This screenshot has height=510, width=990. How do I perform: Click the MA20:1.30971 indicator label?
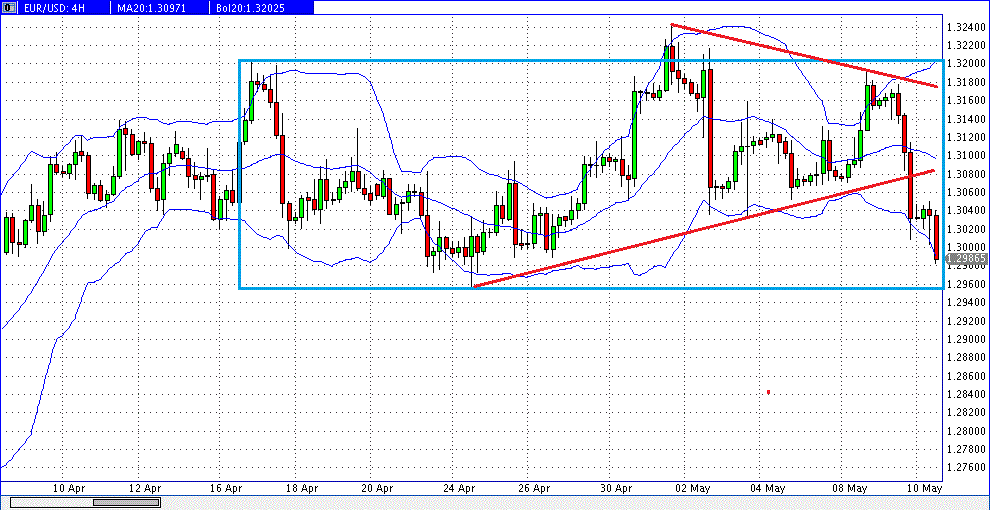tap(154, 7)
